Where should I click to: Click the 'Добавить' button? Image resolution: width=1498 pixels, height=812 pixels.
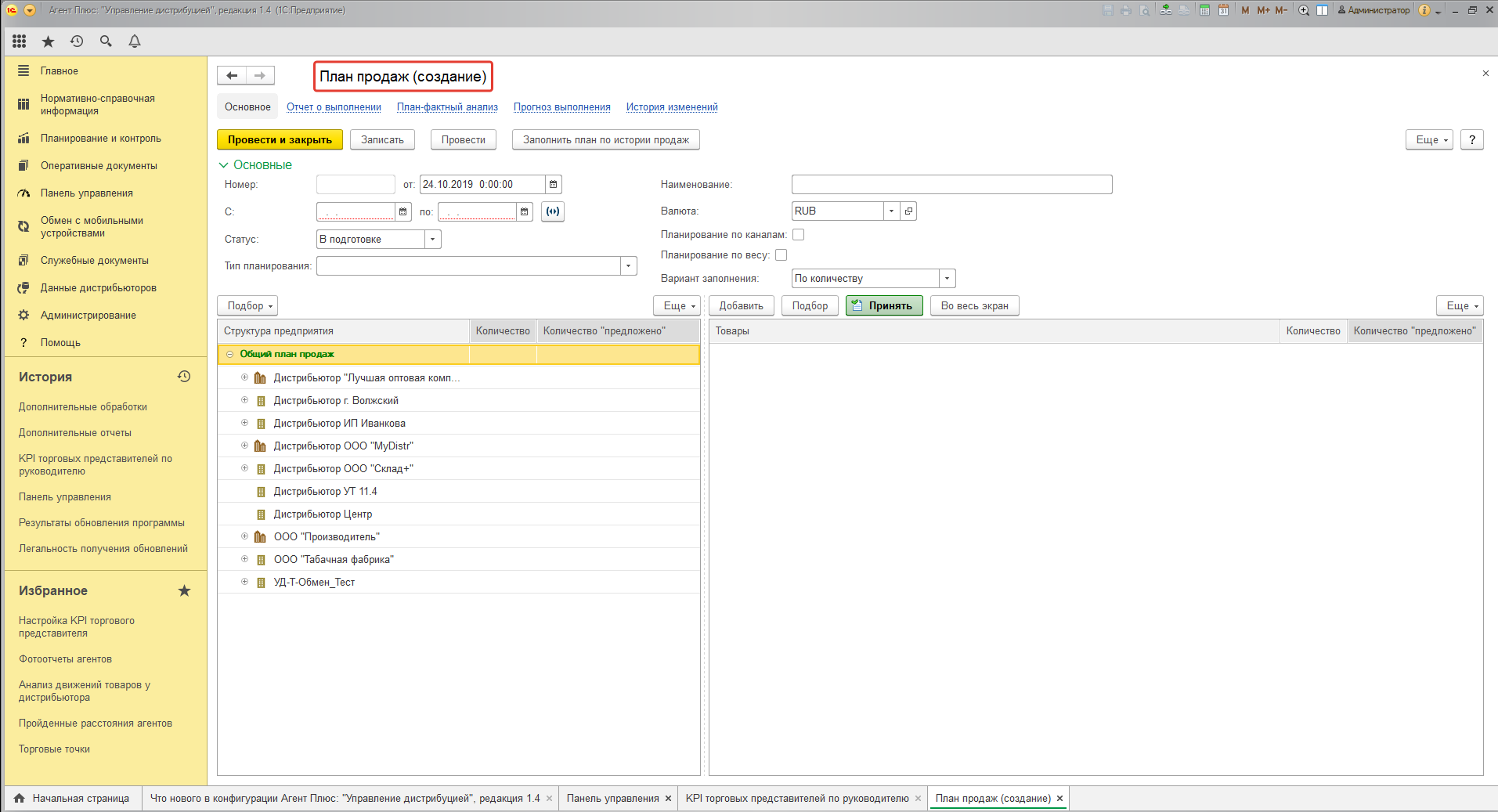click(741, 306)
